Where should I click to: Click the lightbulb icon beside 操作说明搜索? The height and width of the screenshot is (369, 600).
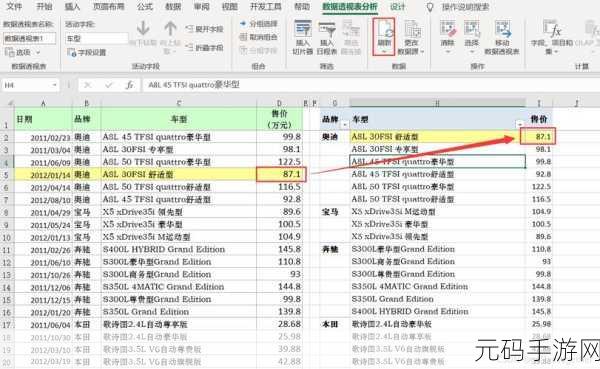coord(430,7)
